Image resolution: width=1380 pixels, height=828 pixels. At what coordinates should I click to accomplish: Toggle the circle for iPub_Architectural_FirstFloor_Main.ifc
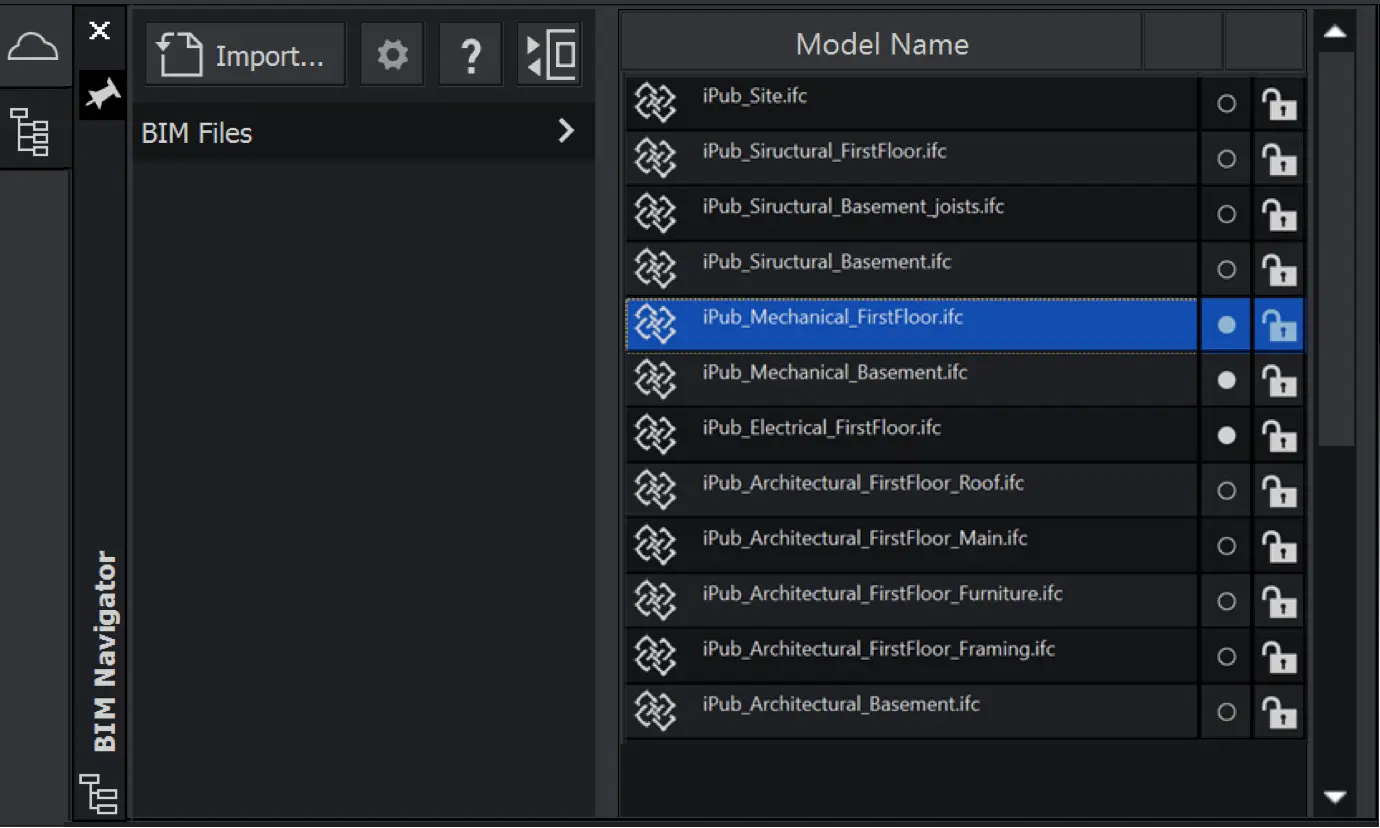[x=1226, y=546]
